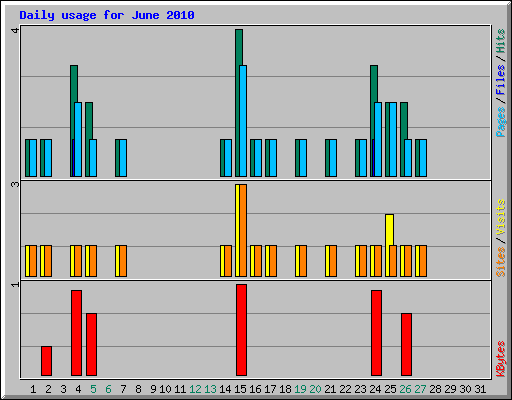Click the y-axis value "1" of bottom chart

(15, 284)
